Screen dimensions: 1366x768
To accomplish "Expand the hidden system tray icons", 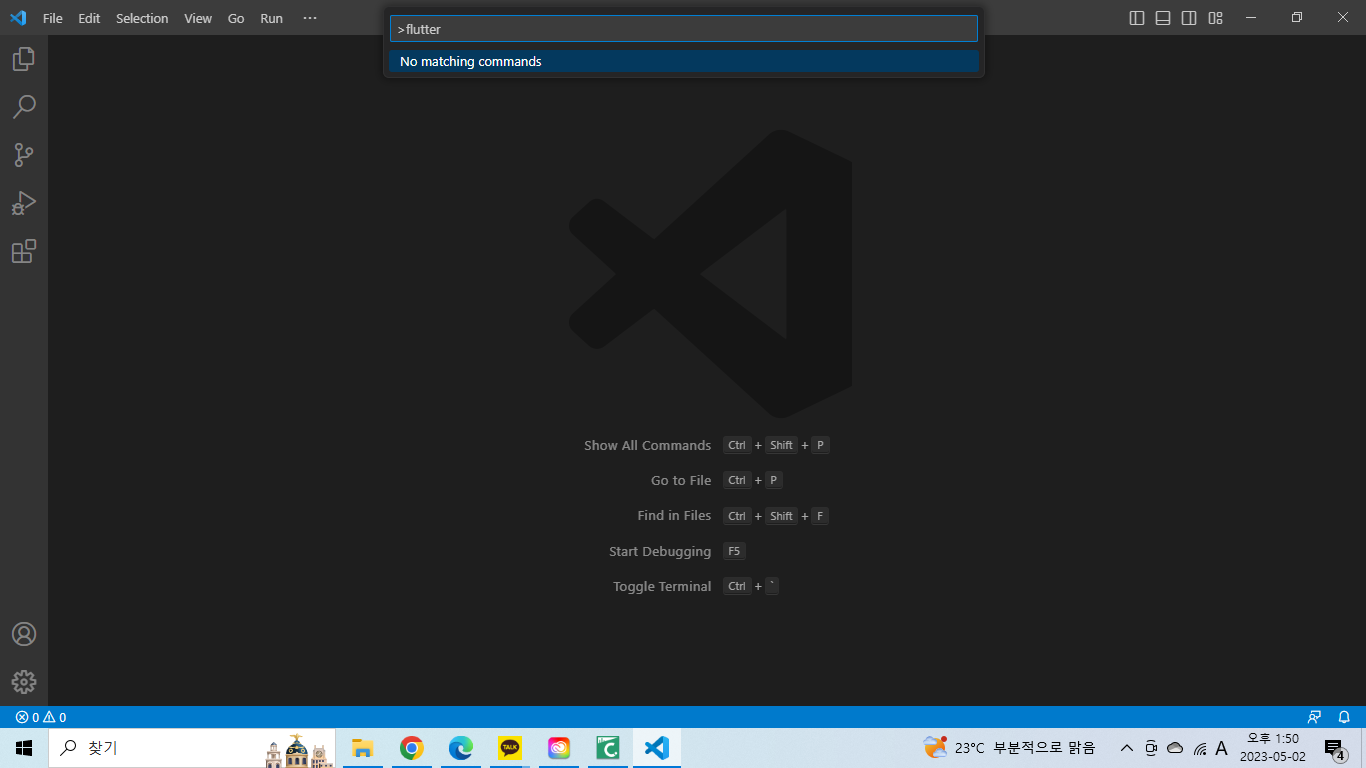I will [1127, 748].
